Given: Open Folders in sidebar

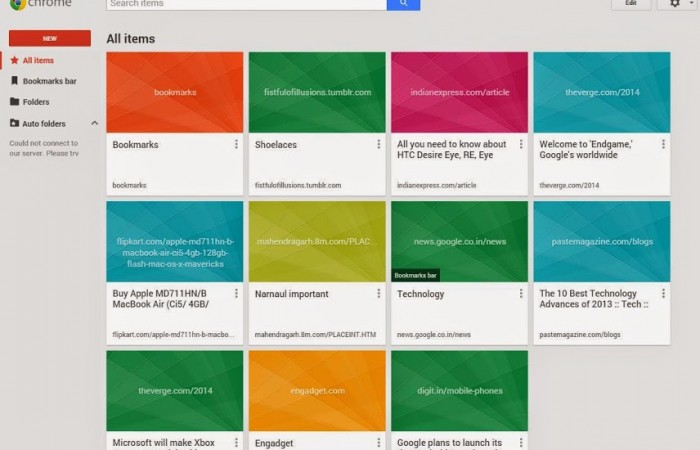Looking at the screenshot, I should tap(35, 102).
